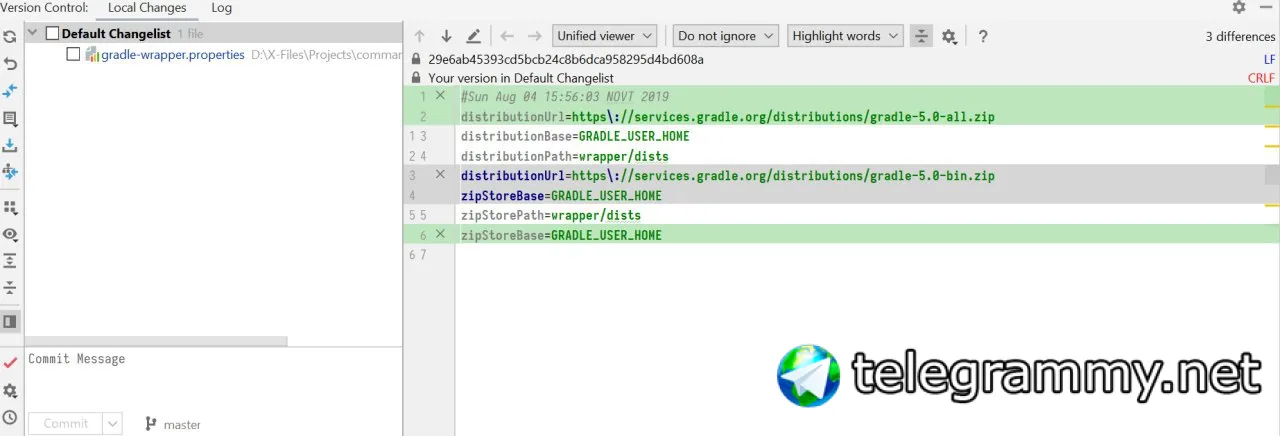
Task: Click the distributionBase=GRADLE_USER_HOME line
Action: pyautogui.click(x=575, y=136)
